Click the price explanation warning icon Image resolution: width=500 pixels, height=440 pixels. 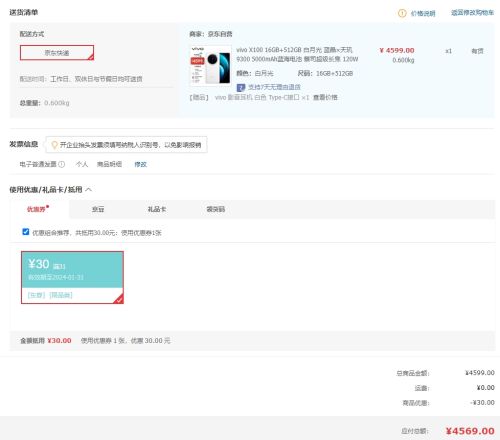[402, 13]
